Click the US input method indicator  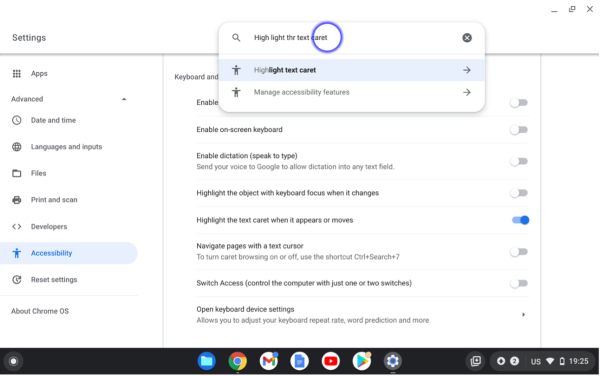click(x=536, y=361)
